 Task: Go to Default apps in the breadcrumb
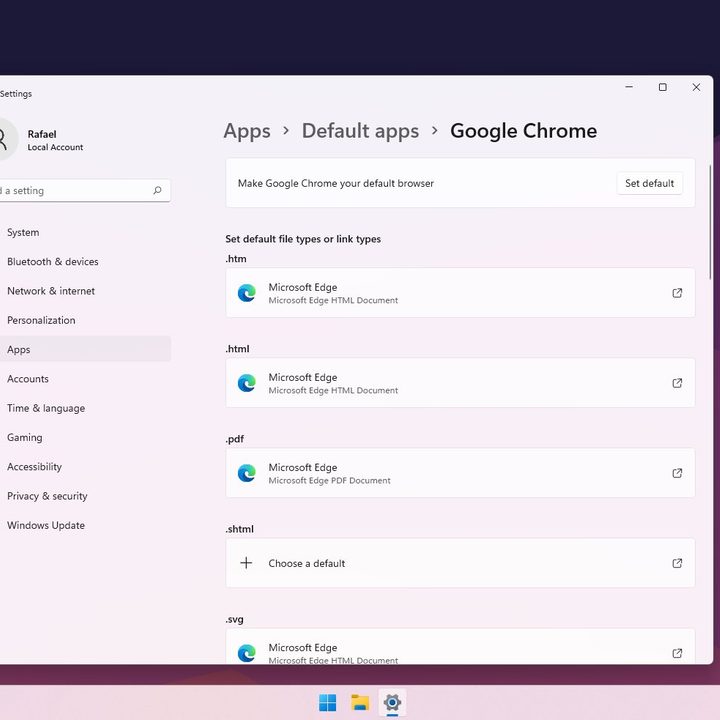360,131
